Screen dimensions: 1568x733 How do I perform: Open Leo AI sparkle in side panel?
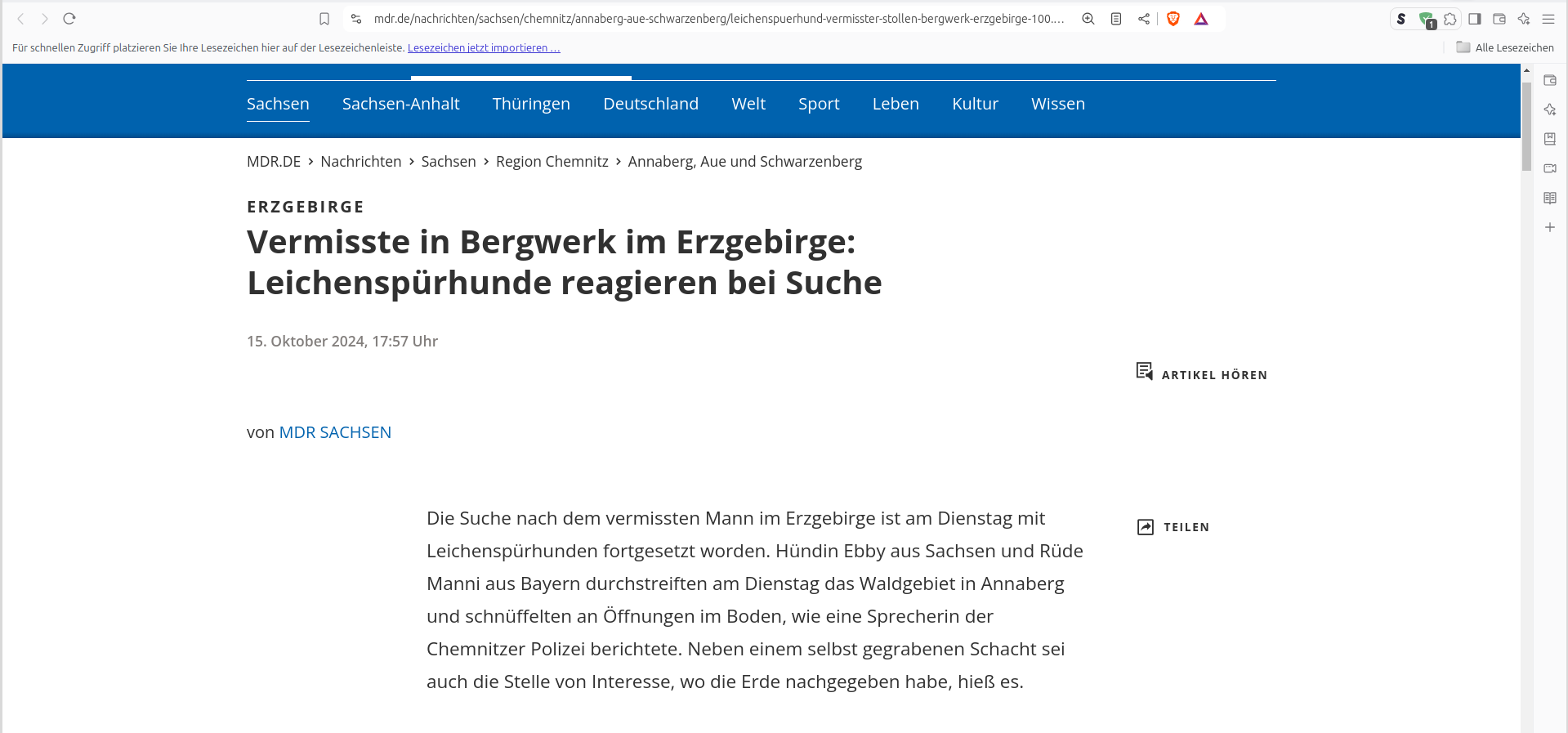tap(1550, 110)
